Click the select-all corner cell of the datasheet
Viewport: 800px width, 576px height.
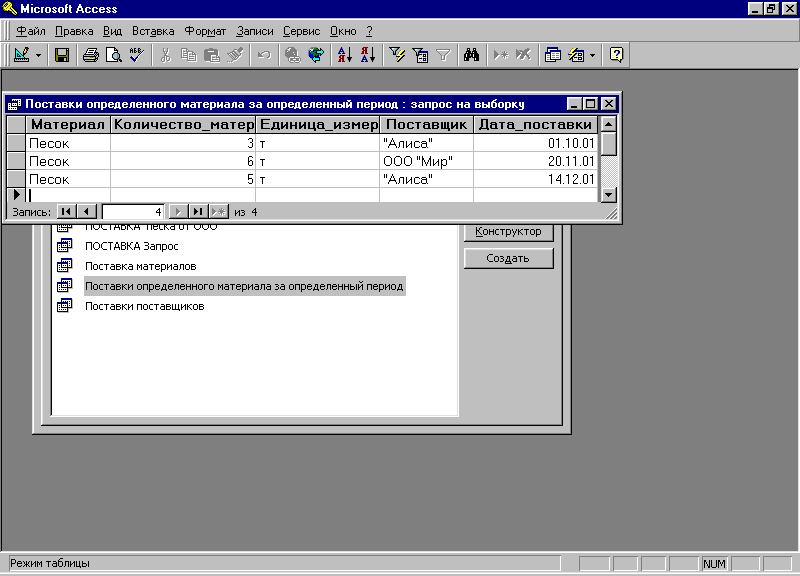16,124
